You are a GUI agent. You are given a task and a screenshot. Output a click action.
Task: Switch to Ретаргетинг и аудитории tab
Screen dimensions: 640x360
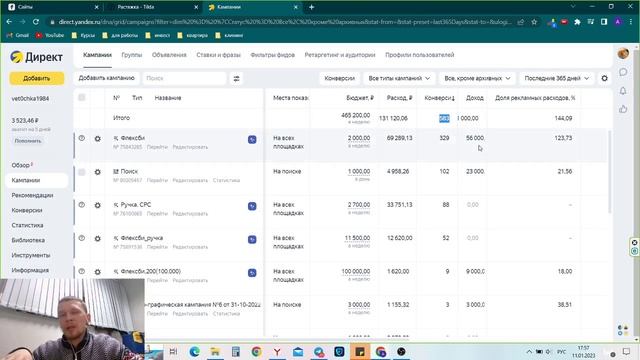340,55
